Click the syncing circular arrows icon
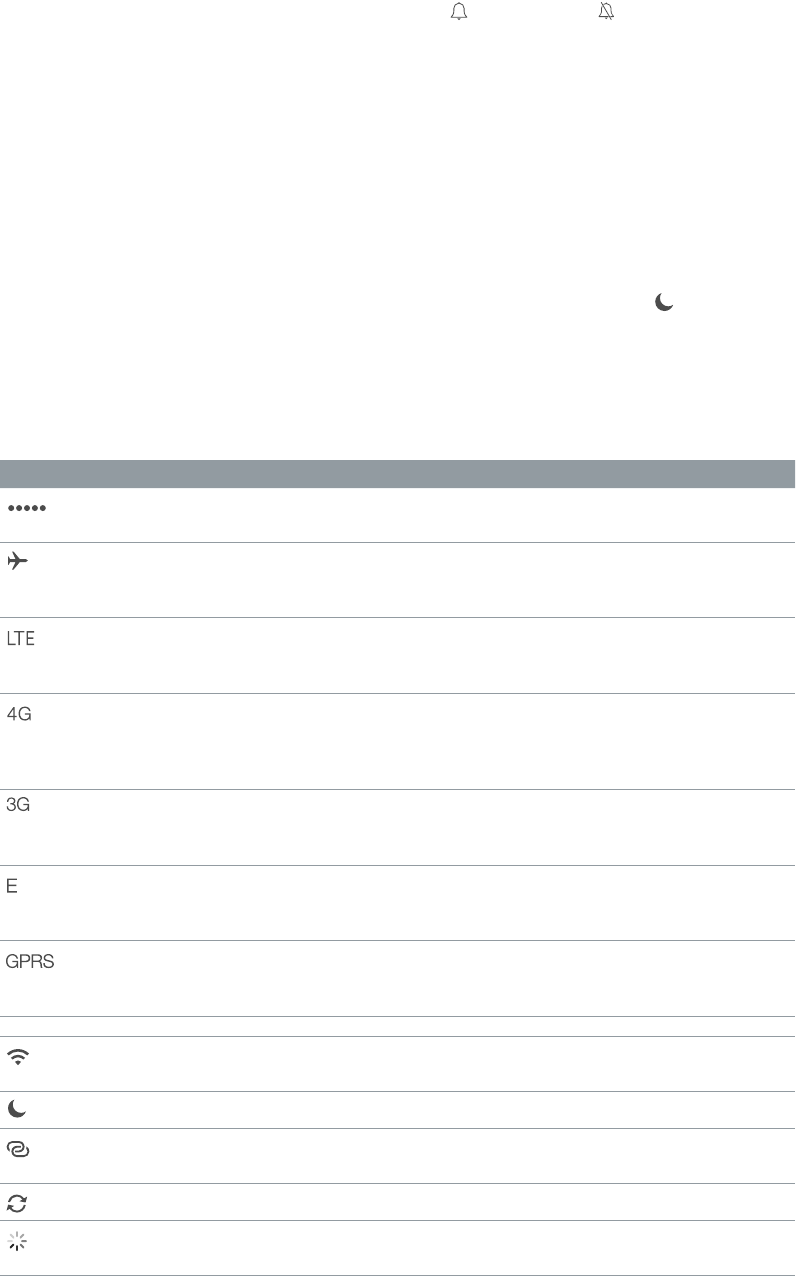This screenshot has width=796, height=1276. point(17,1203)
